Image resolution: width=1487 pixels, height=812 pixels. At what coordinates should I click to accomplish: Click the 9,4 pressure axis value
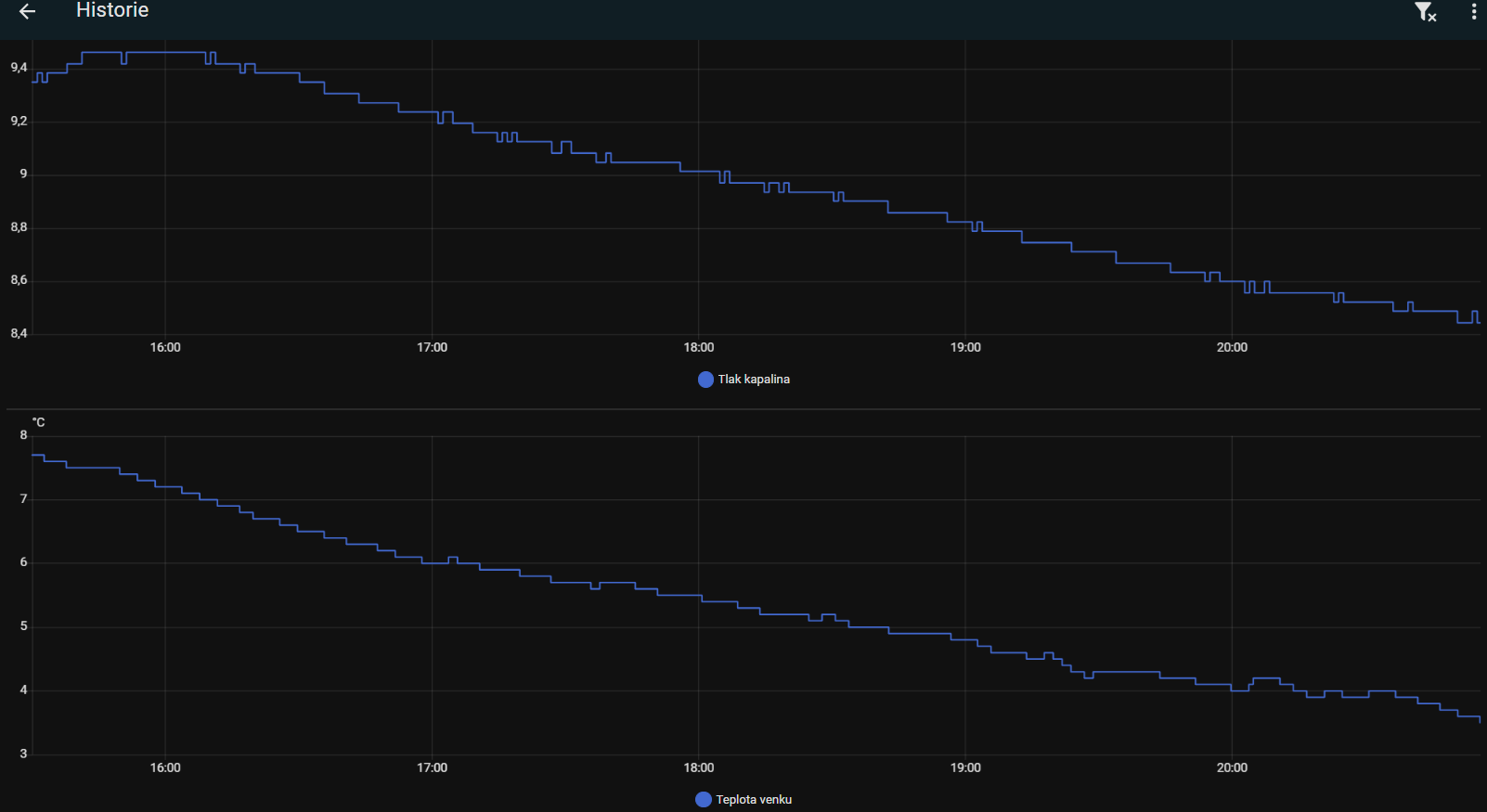coord(19,68)
